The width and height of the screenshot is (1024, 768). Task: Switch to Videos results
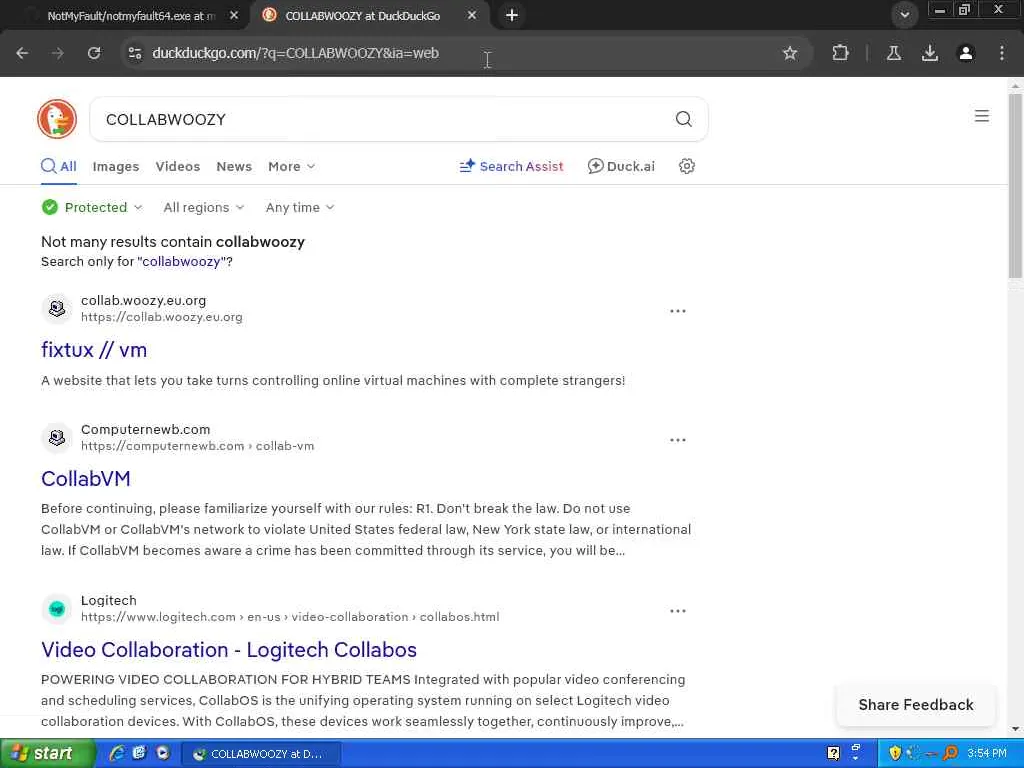pyautogui.click(x=178, y=167)
